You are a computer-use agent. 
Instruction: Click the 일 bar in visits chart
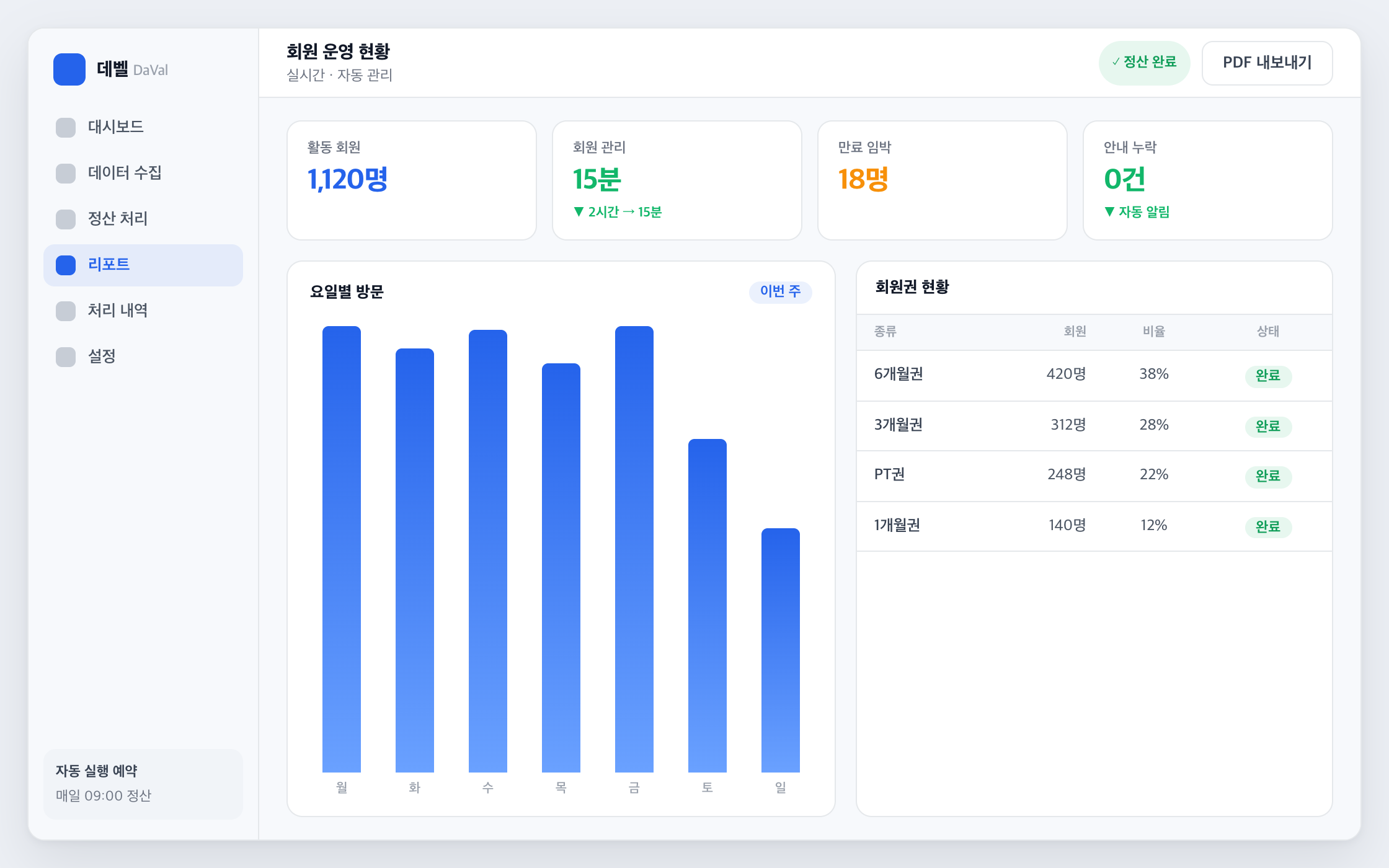point(780,650)
